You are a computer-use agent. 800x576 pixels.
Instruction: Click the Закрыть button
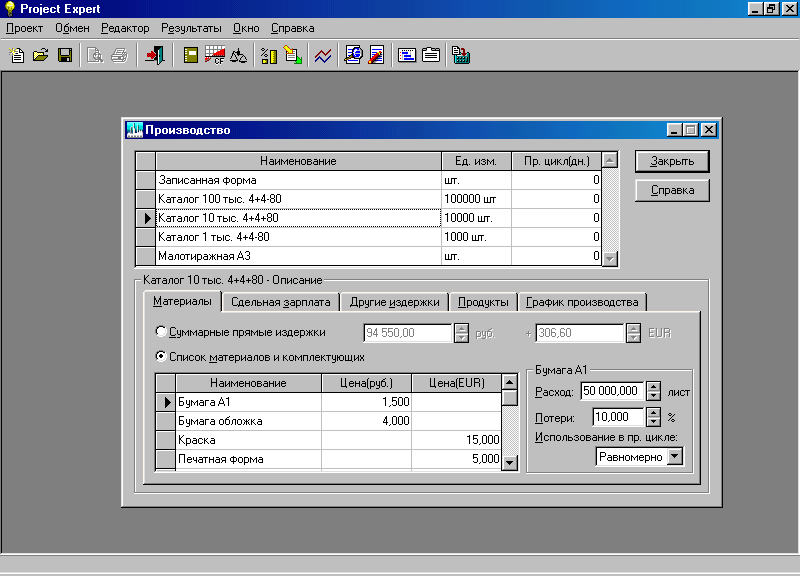672,161
